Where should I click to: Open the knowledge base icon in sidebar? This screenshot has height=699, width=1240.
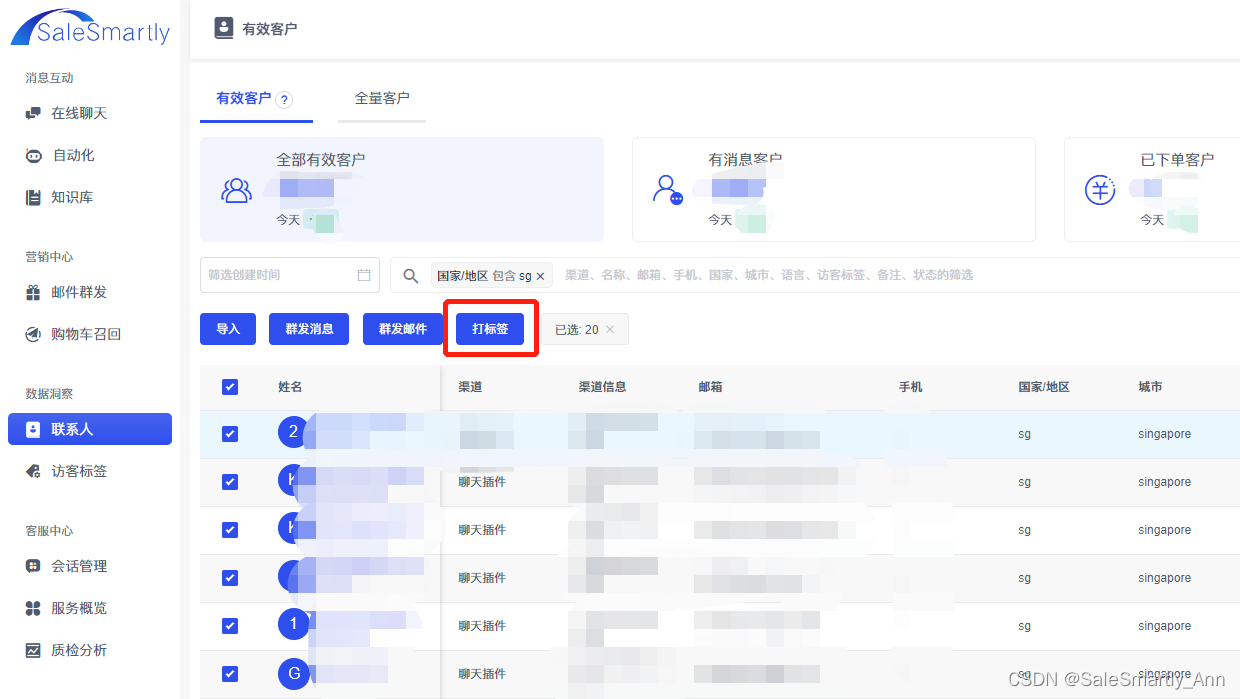coord(33,198)
